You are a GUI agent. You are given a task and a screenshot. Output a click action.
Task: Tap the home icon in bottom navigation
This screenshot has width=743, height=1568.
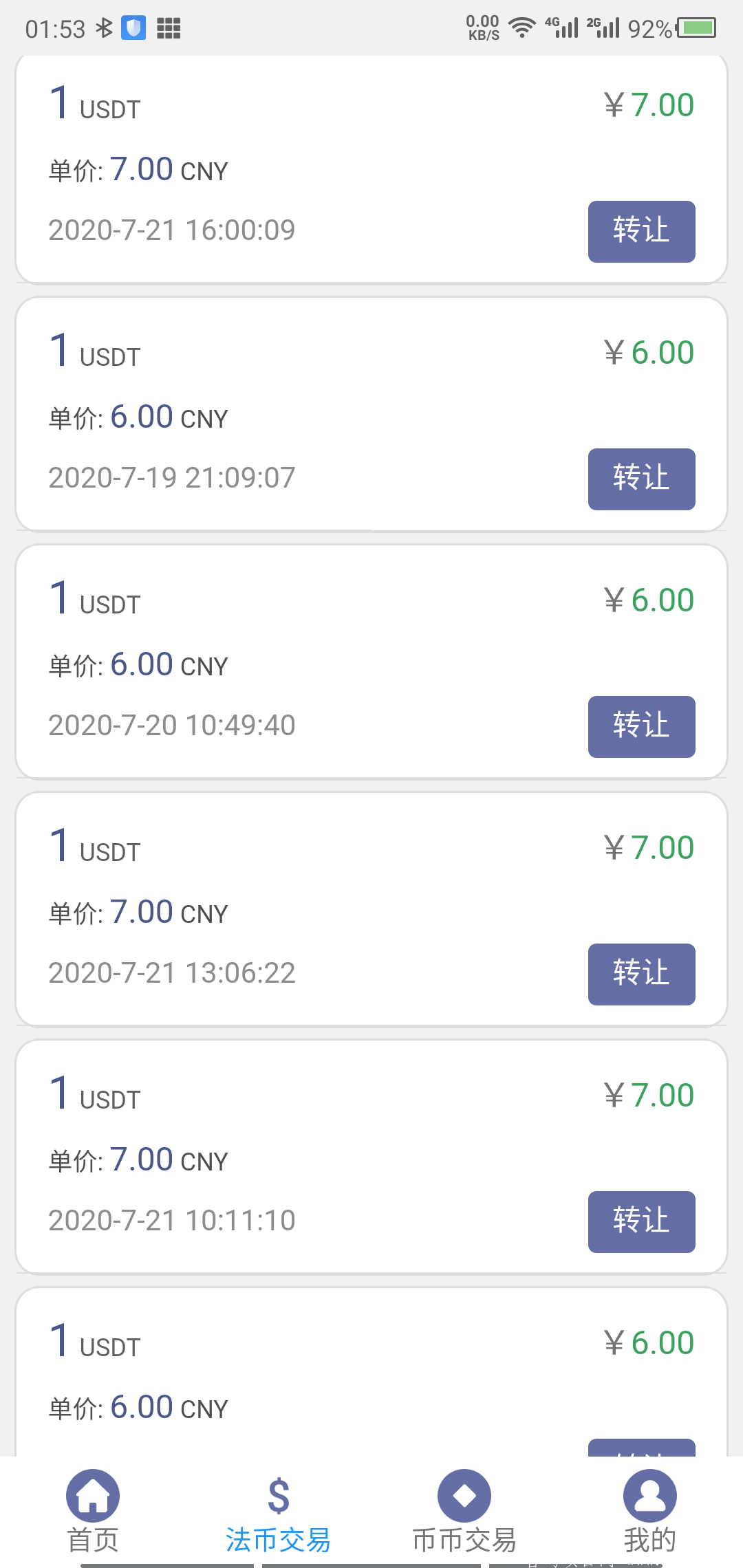click(x=93, y=1495)
